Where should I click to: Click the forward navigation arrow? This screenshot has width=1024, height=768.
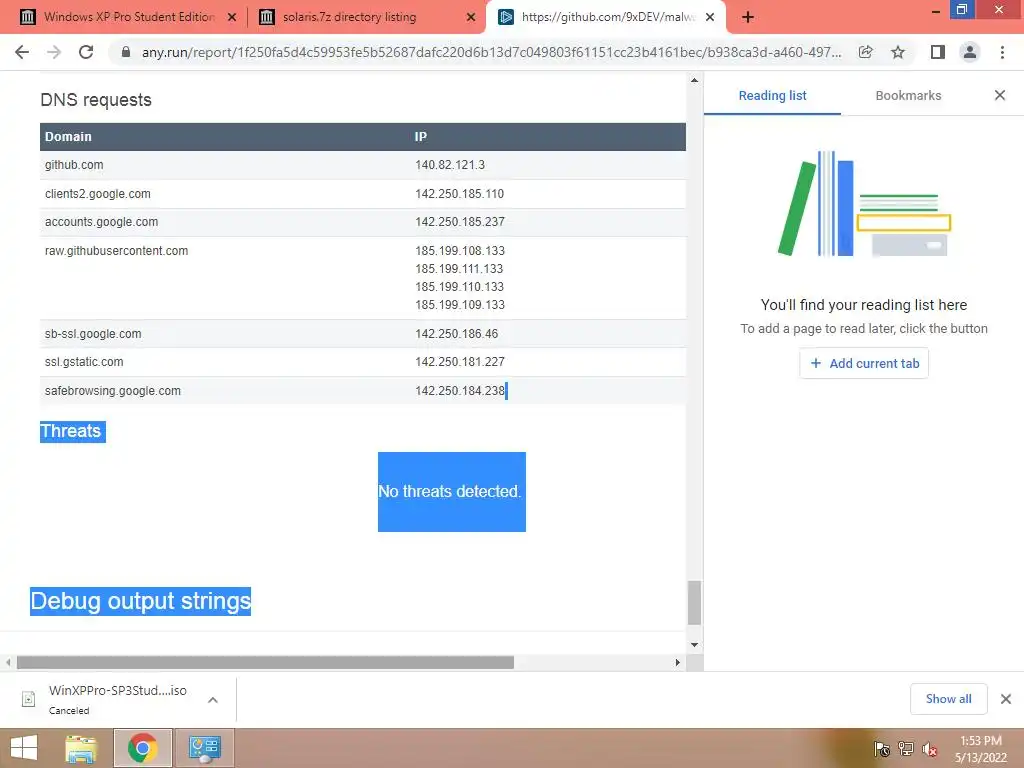[x=54, y=52]
